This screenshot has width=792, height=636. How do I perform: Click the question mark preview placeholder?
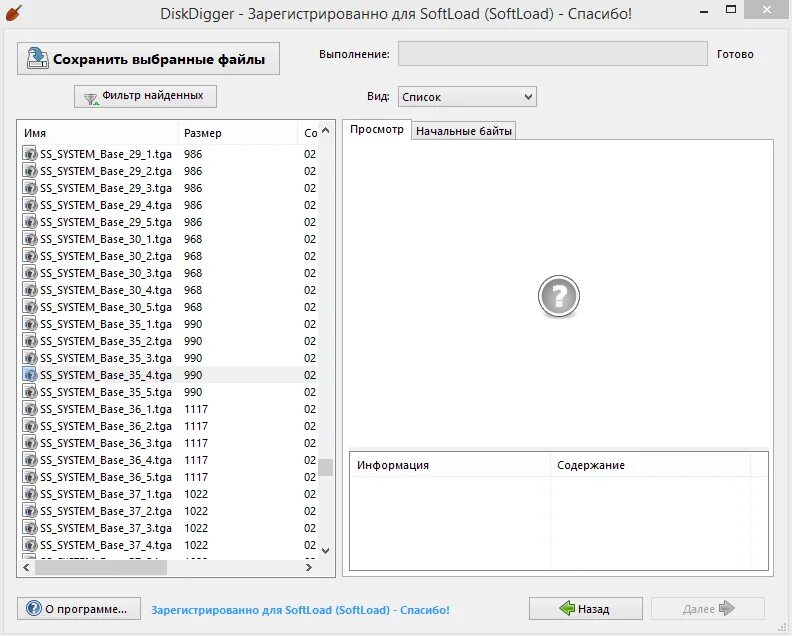(559, 296)
